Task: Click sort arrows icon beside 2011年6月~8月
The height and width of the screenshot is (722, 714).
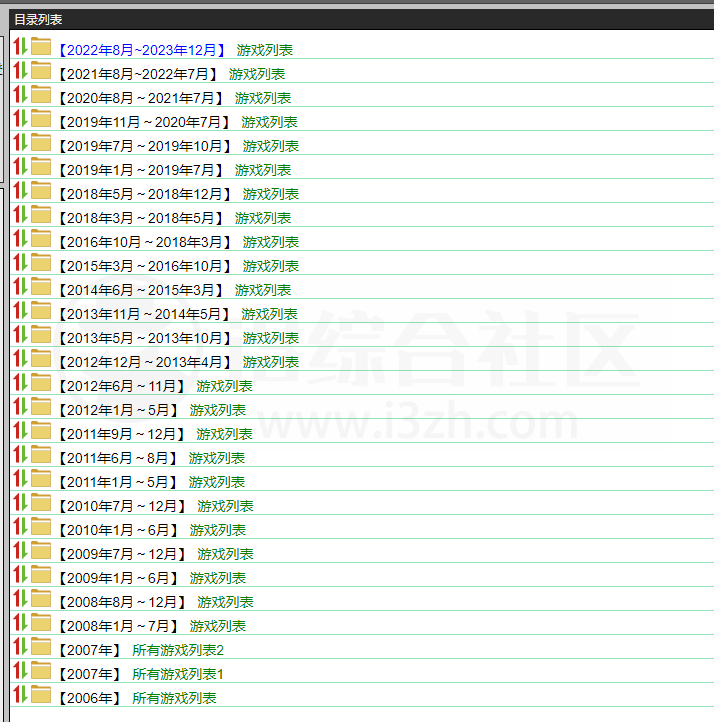Action: 20,454
